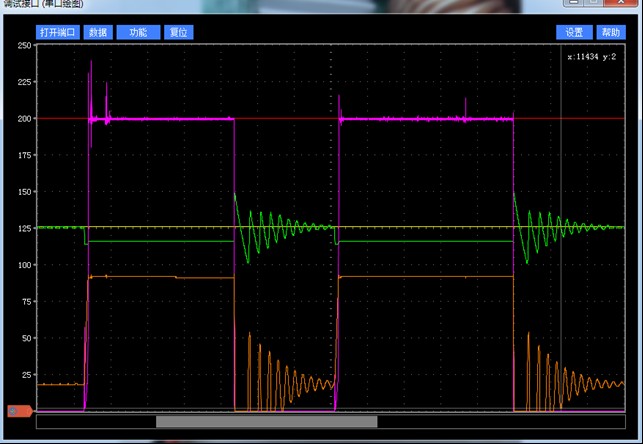Click the orange channel marker beside the axis
Viewport: 643px width, 444px height.
click(19, 411)
